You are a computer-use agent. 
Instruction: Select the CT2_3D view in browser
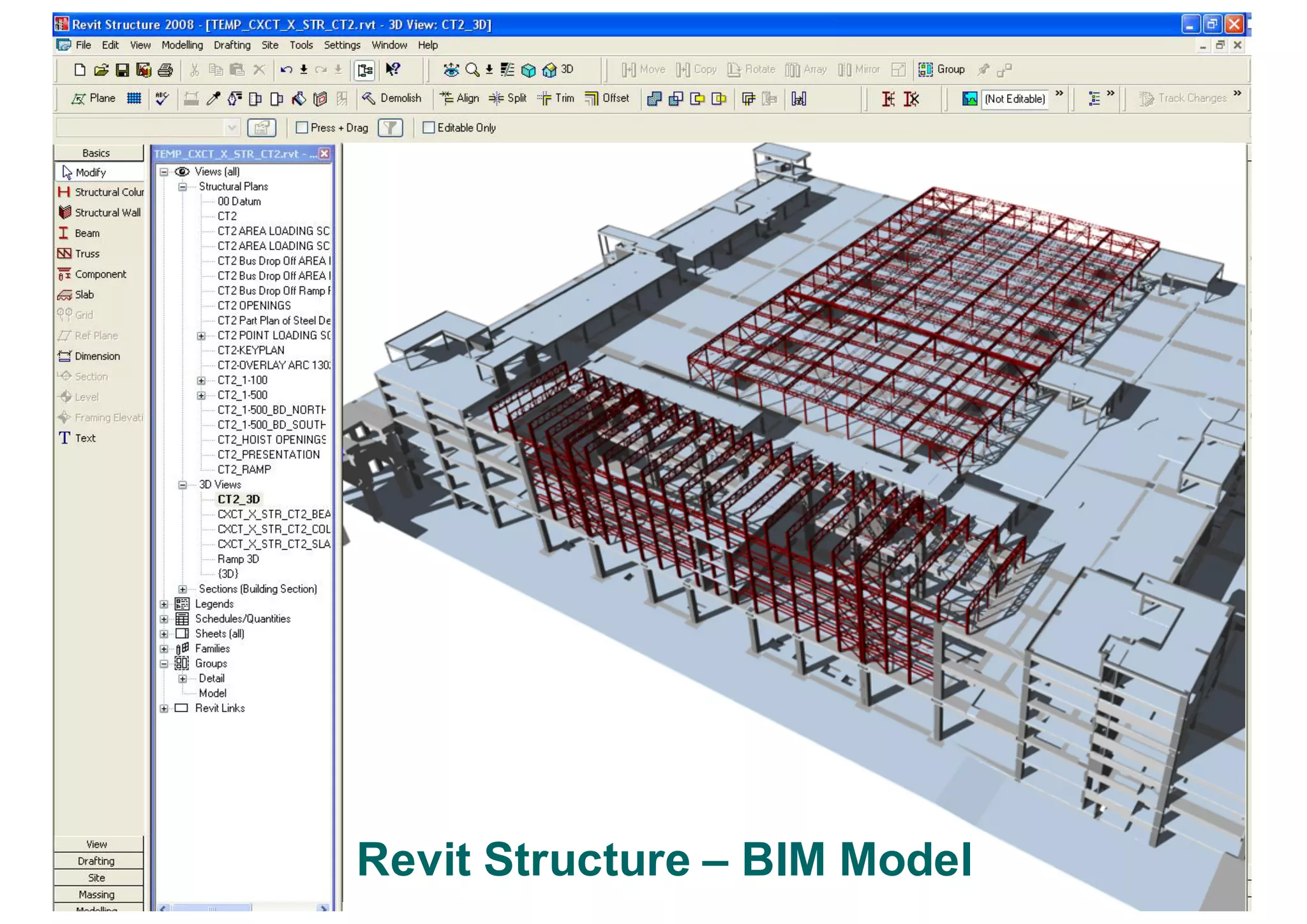(239, 500)
